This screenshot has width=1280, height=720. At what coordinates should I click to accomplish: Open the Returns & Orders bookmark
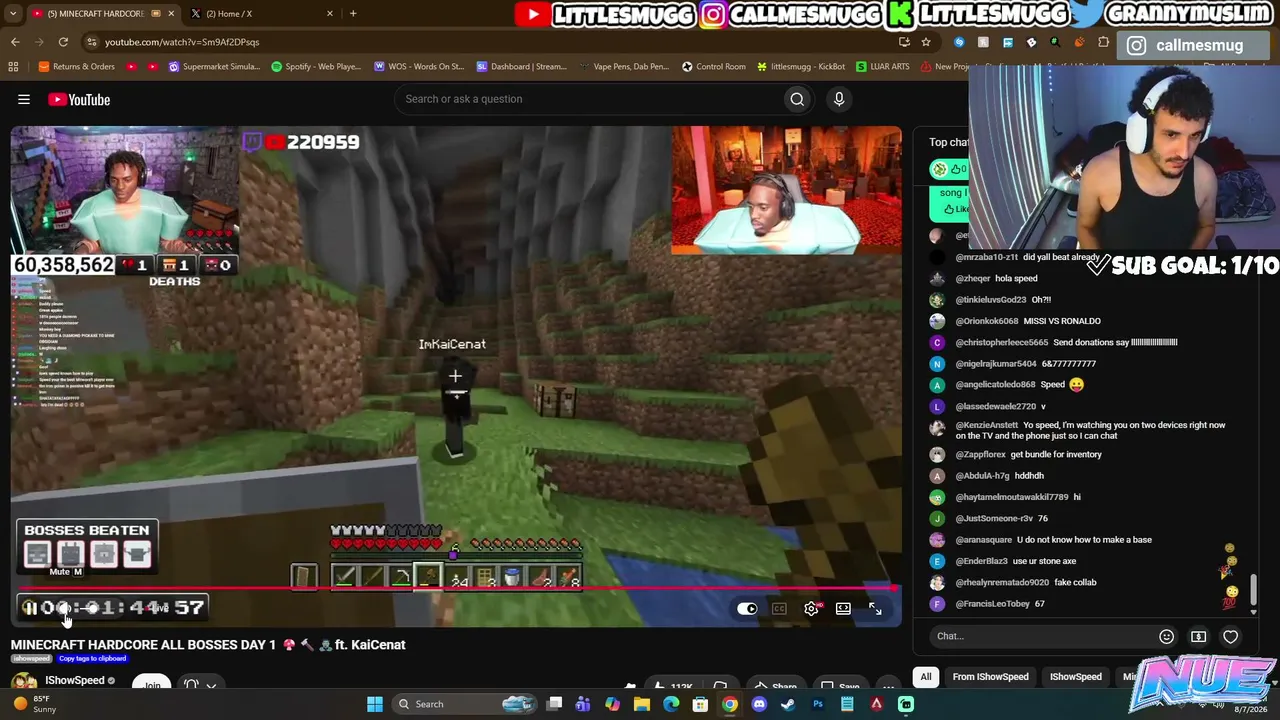click(x=76, y=67)
